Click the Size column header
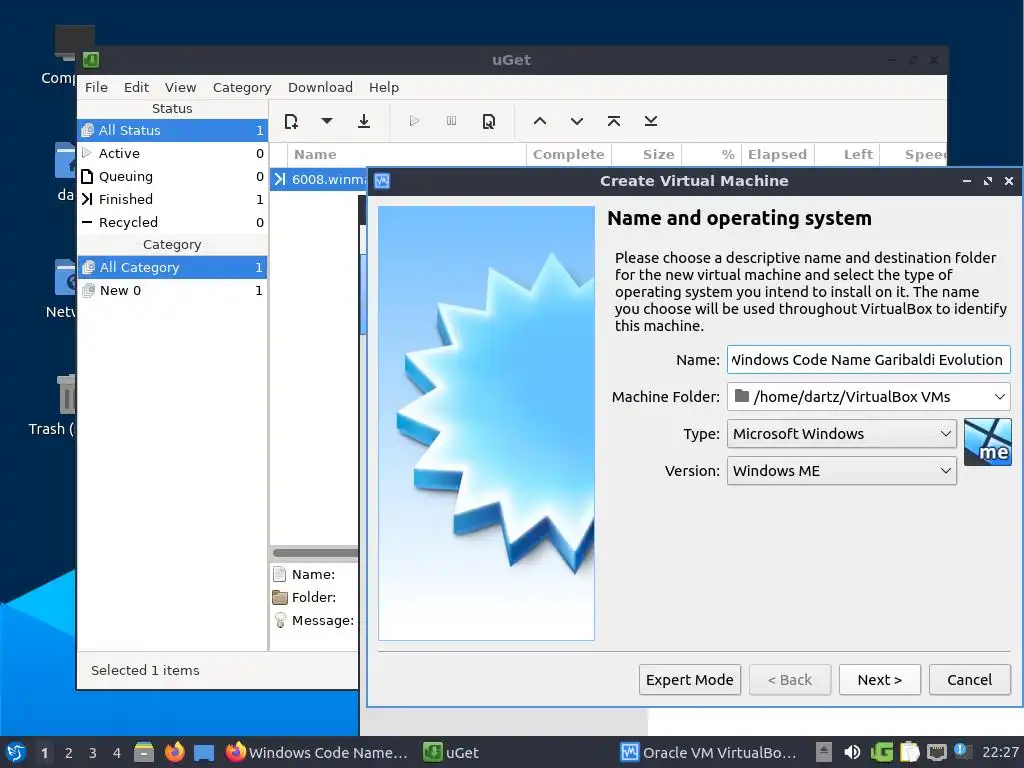 click(x=647, y=154)
